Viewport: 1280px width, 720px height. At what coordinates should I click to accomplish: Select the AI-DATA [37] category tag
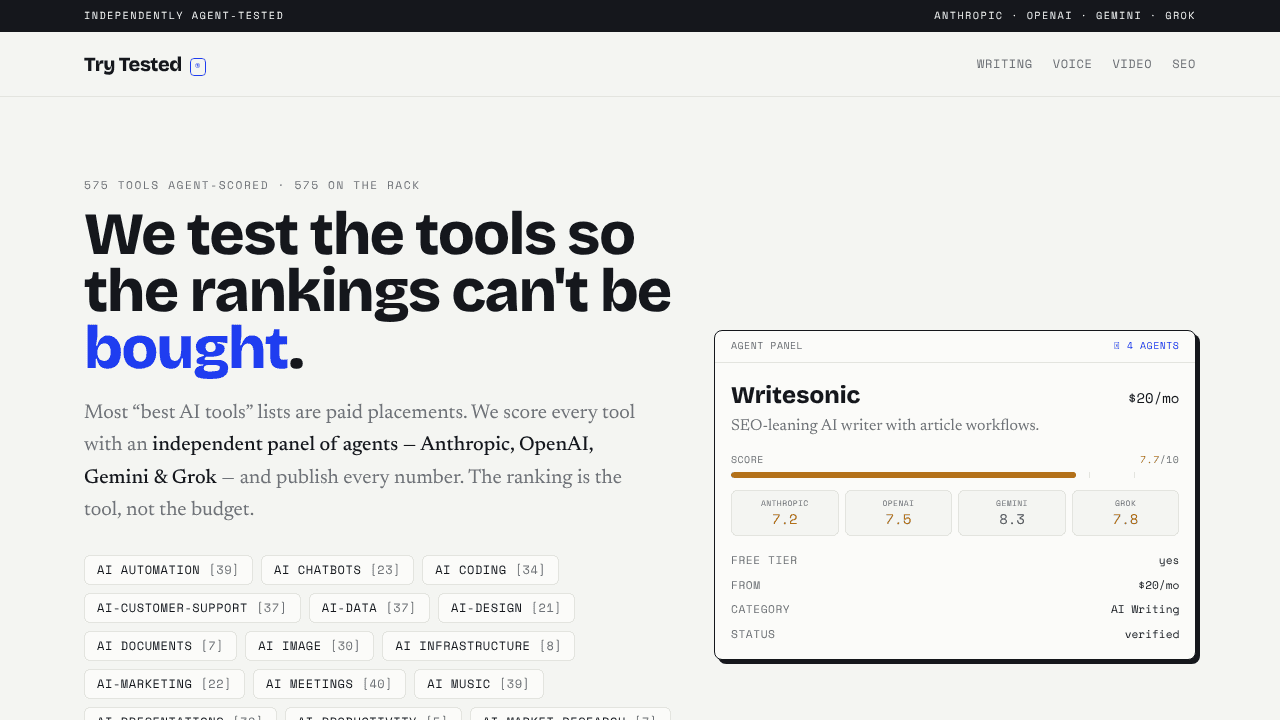[x=369, y=608]
